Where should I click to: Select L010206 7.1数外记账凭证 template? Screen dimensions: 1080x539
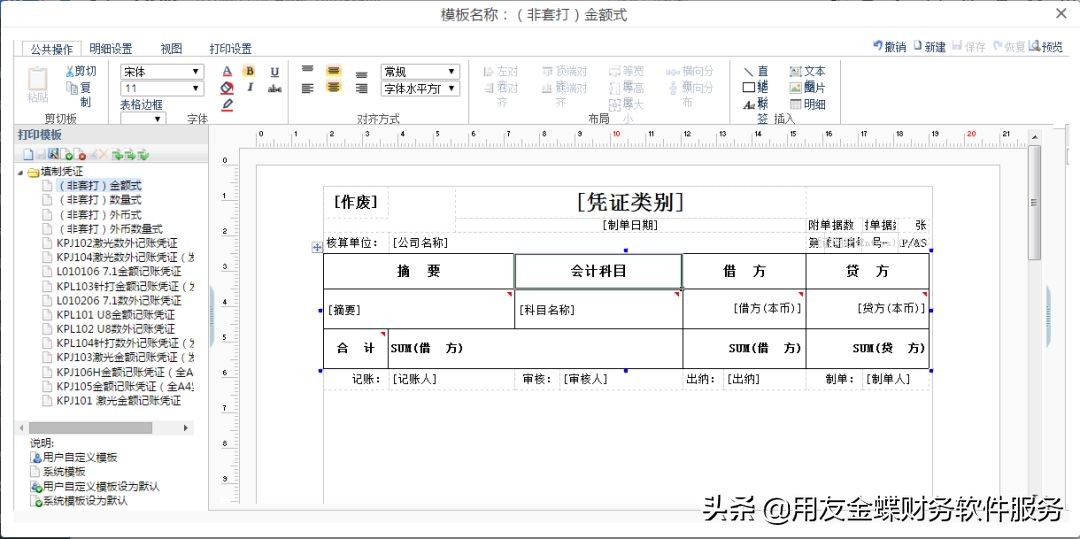point(119,301)
